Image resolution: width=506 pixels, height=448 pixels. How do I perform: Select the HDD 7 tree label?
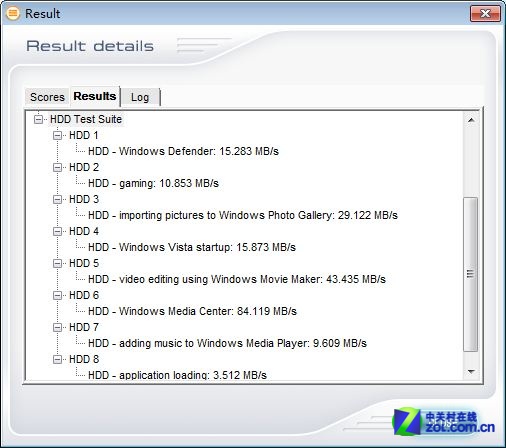(x=84, y=327)
